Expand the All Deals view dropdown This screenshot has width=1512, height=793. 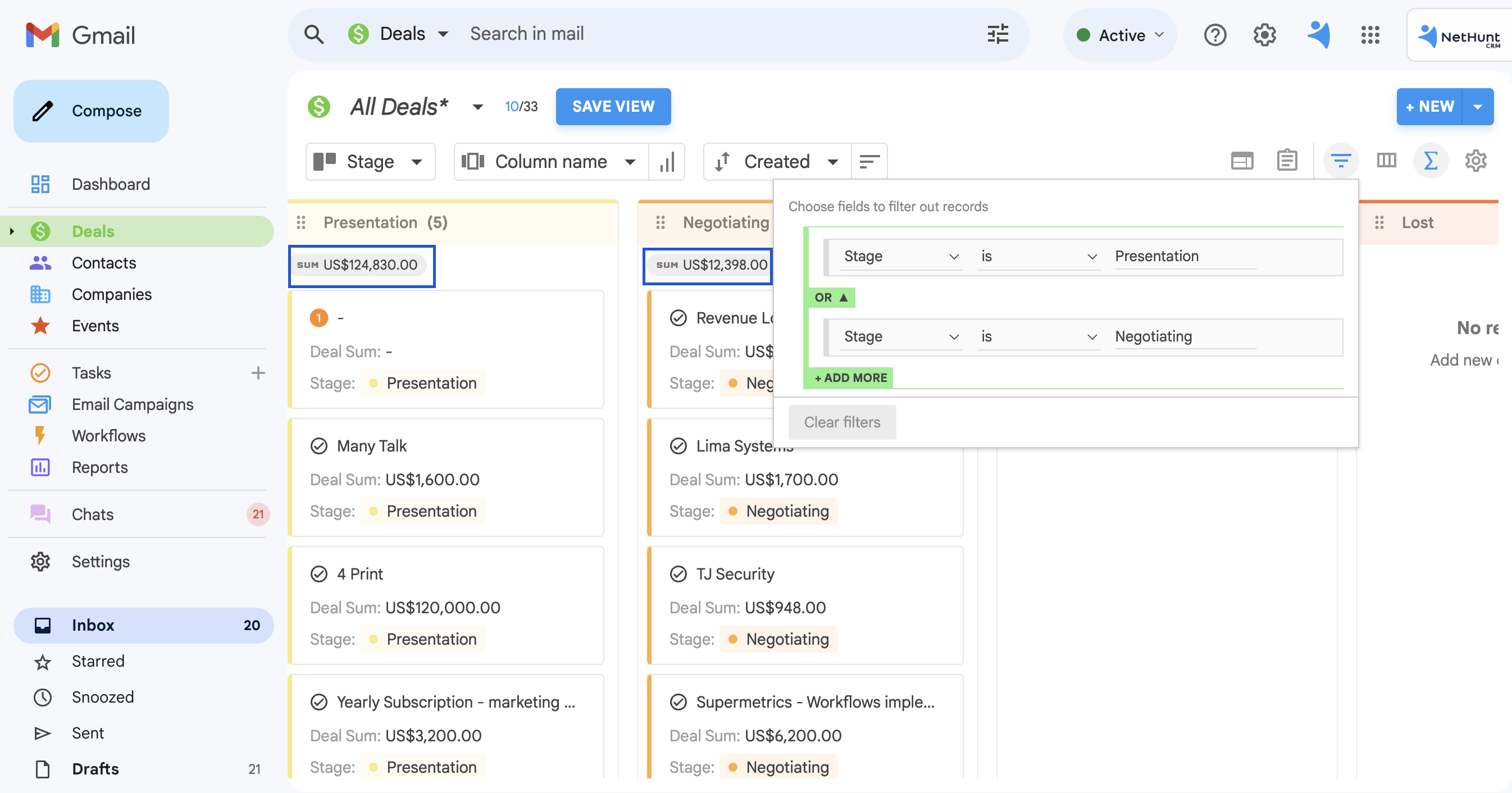[477, 106]
